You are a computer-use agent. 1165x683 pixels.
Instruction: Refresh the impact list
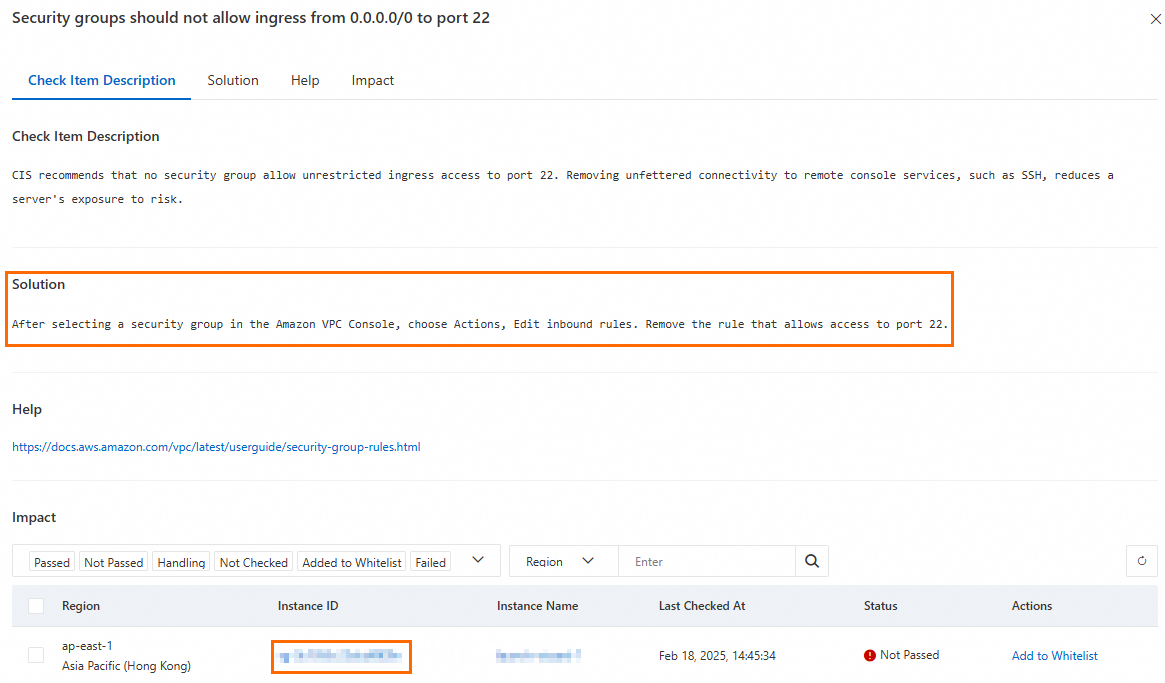tap(1142, 561)
